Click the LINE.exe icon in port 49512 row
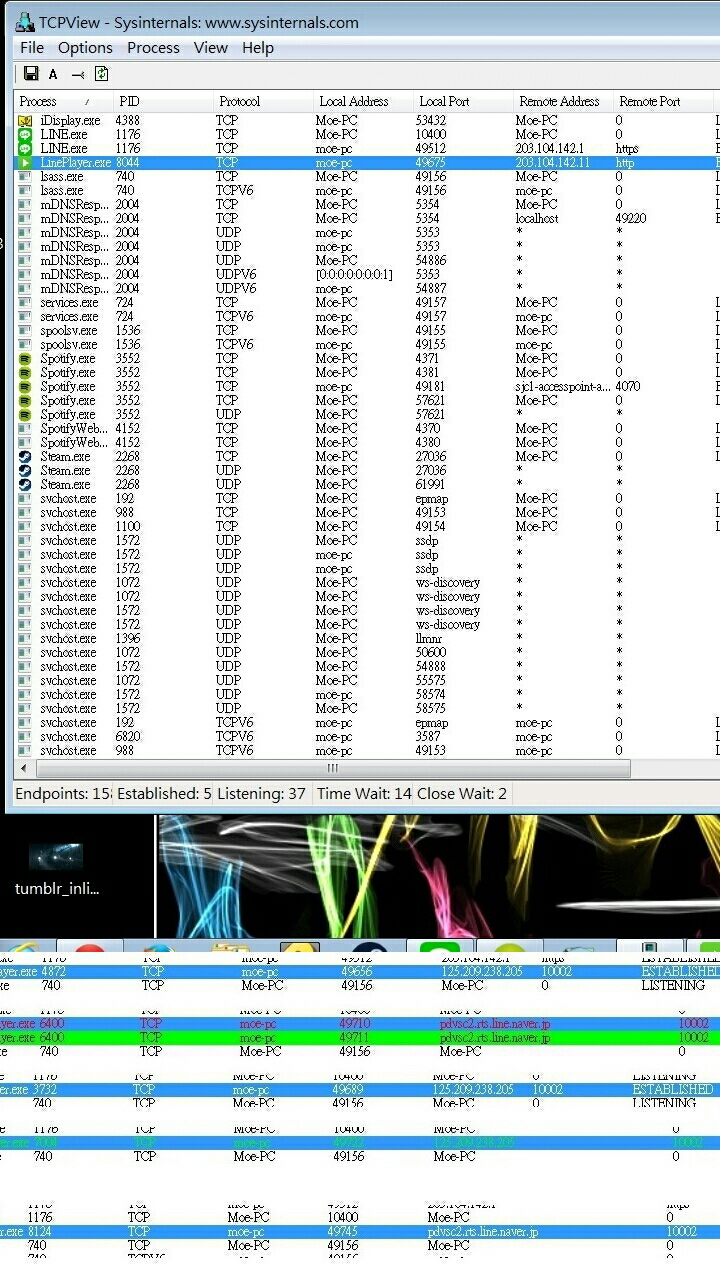Image resolution: width=720 pixels, height=1280 pixels. point(25,148)
